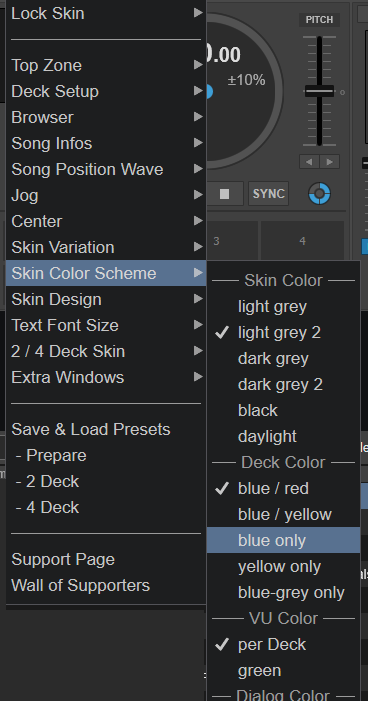Screen dimensions: 368x701
Task: Click the pitch fader handle
Action: (x=319, y=91)
